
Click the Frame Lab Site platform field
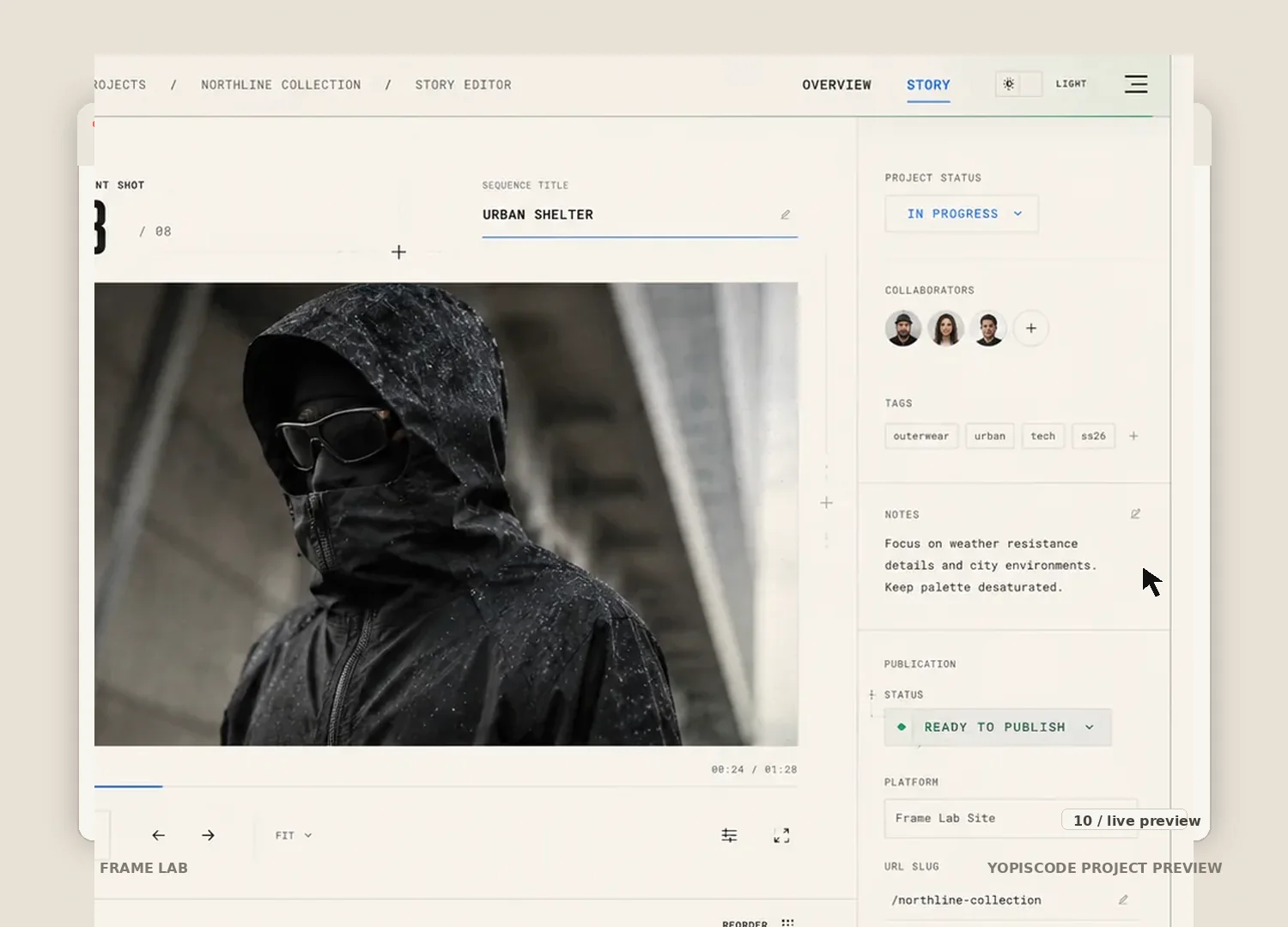click(1011, 819)
